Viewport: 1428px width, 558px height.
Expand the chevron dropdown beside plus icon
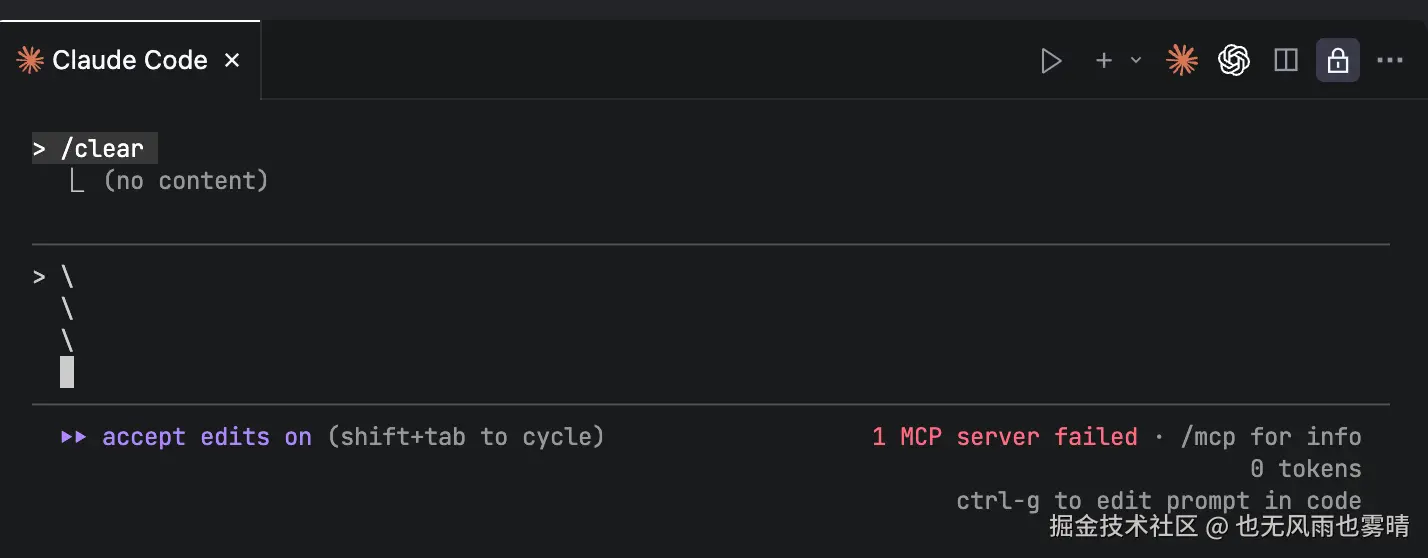pyautogui.click(x=1136, y=61)
